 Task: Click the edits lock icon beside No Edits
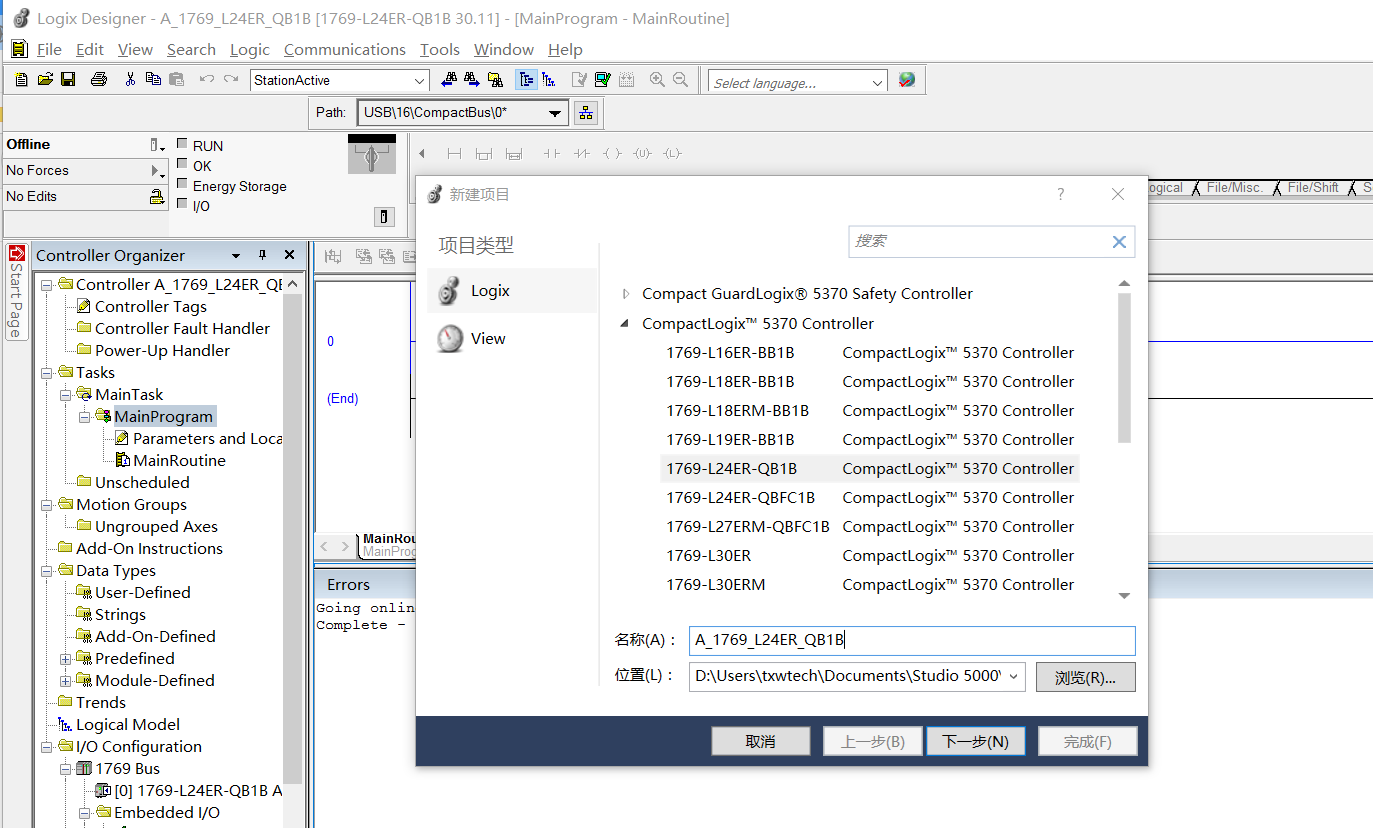(157, 197)
